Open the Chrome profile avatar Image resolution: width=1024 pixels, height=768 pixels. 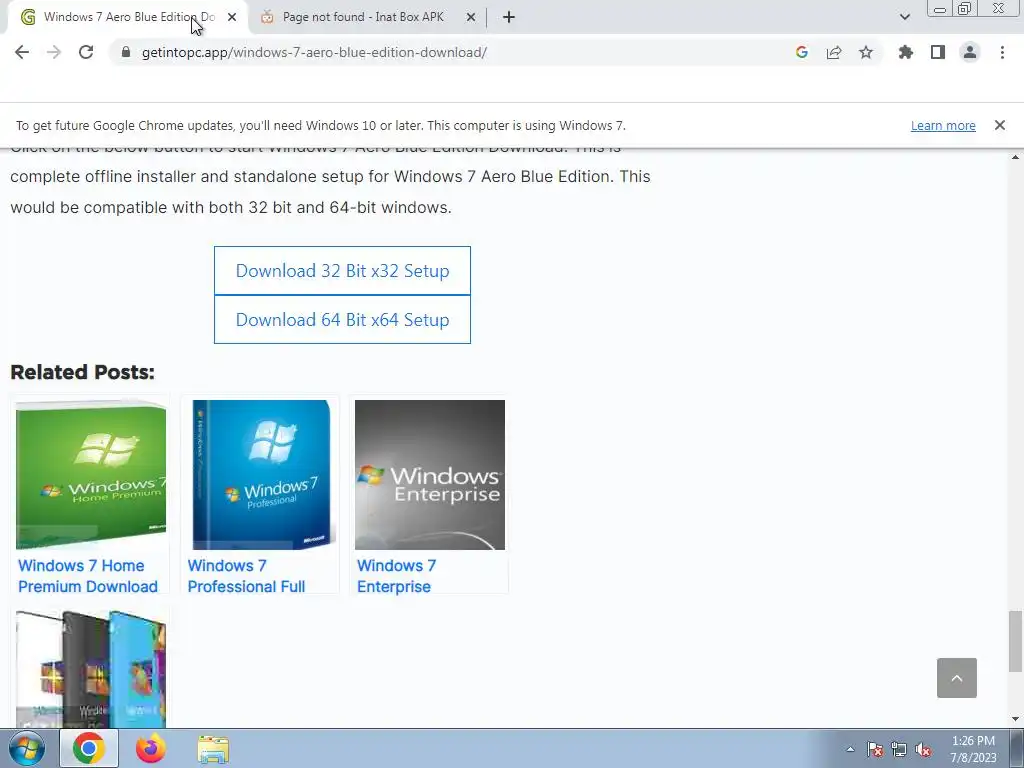tap(970, 52)
